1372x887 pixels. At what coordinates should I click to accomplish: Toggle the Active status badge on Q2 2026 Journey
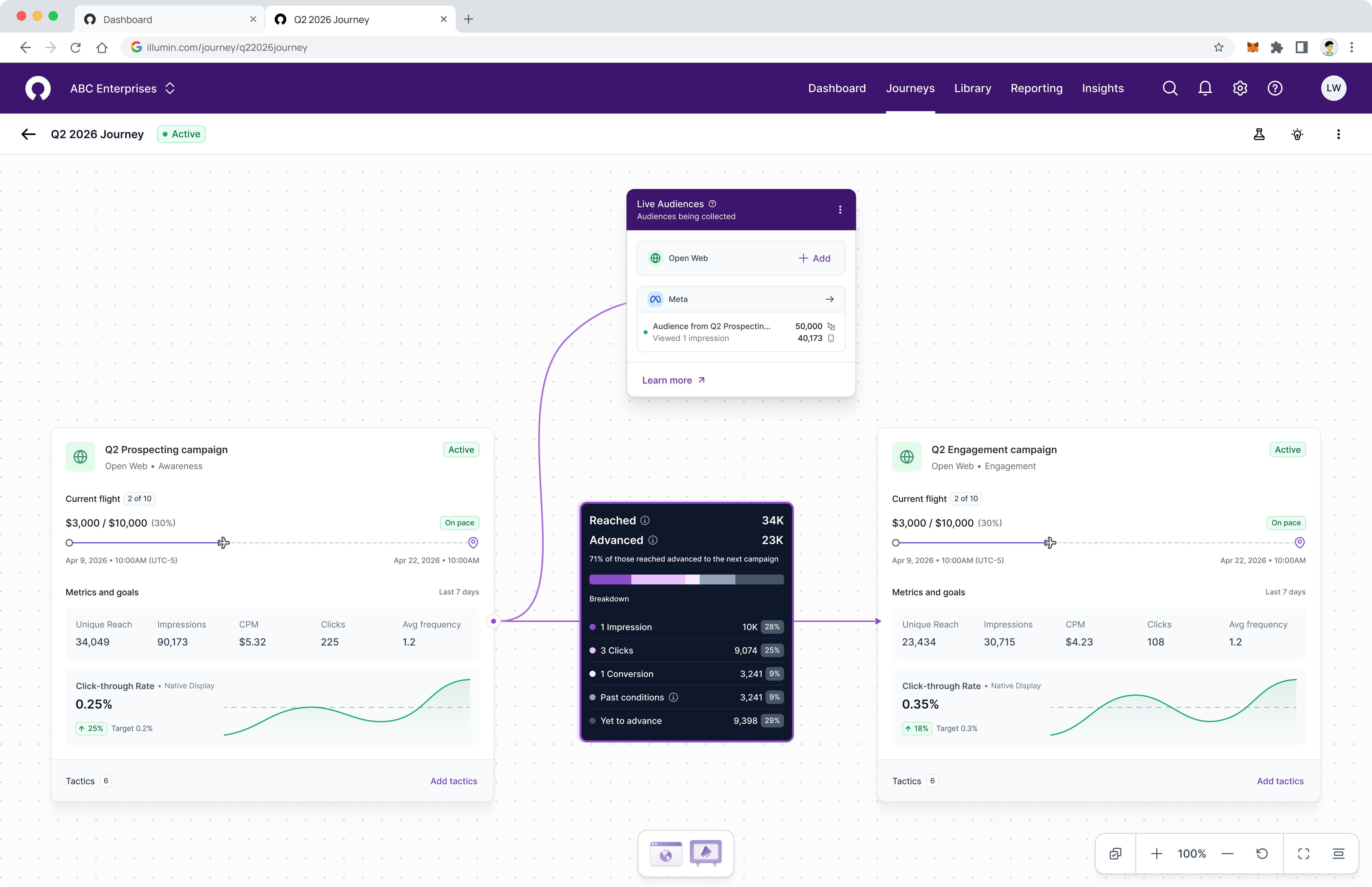pyautogui.click(x=181, y=134)
